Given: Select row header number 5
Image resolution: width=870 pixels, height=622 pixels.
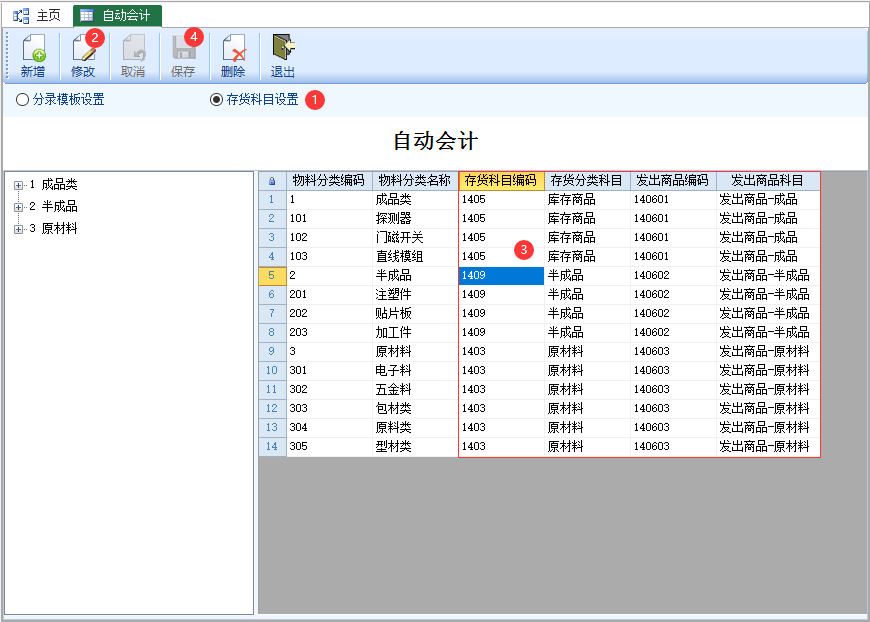Looking at the screenshot, I should pos(272,276).
